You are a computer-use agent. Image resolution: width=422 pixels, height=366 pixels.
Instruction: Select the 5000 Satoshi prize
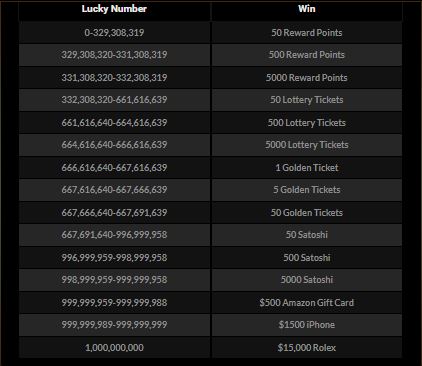[x=307, y=280]
